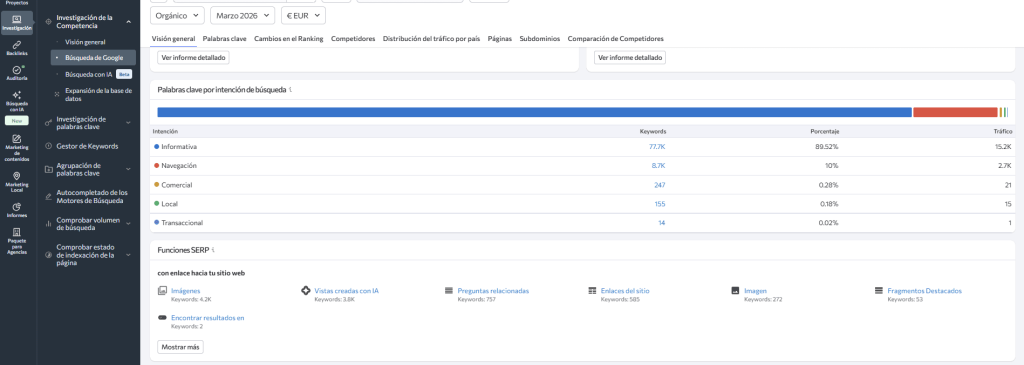Expand Comprobar volumen de búsqueda section
Viewport: 1024px width, 365px height.
128,223
